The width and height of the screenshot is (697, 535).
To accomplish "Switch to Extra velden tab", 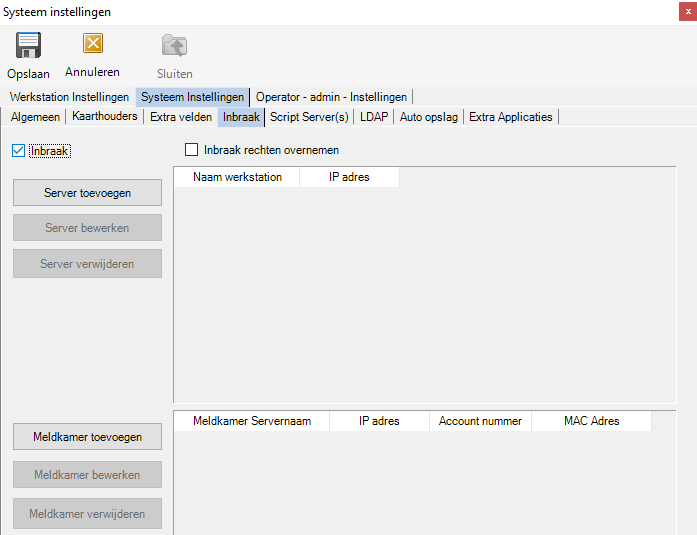I will (181, 117).
